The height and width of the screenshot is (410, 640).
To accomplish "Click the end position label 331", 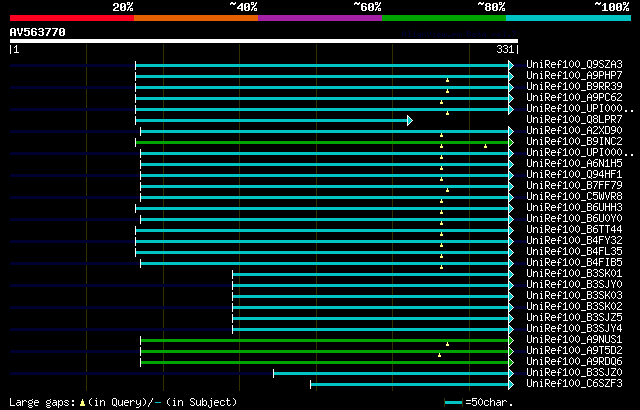I will 505,49.
